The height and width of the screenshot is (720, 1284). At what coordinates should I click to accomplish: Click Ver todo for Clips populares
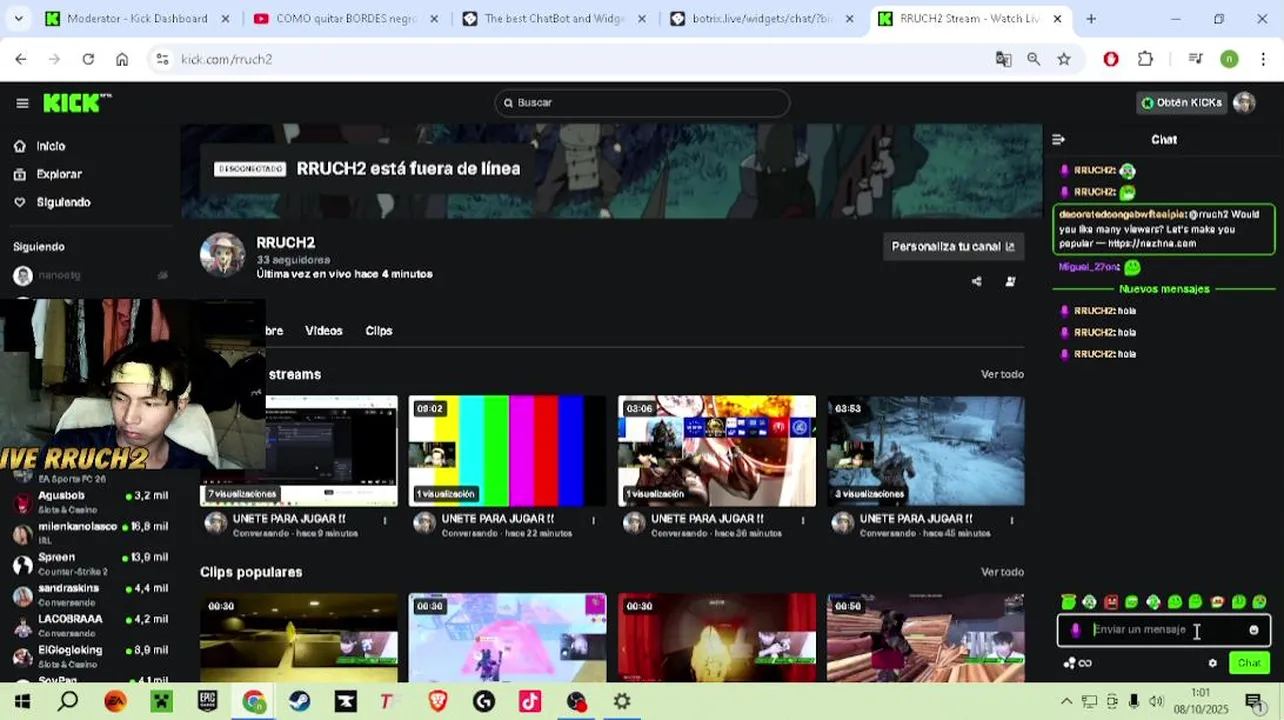1002,572
